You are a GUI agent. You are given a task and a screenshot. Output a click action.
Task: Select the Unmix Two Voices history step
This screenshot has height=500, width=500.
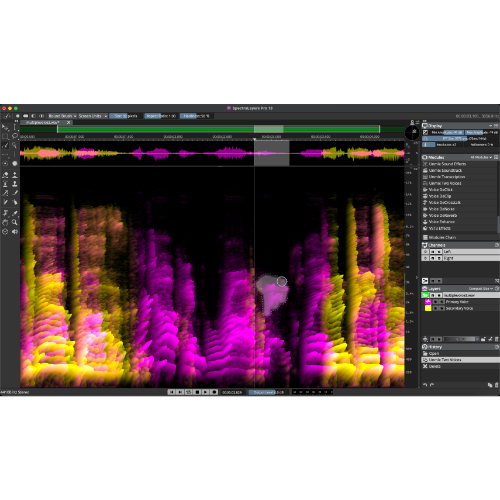click(x=460, y=360)
